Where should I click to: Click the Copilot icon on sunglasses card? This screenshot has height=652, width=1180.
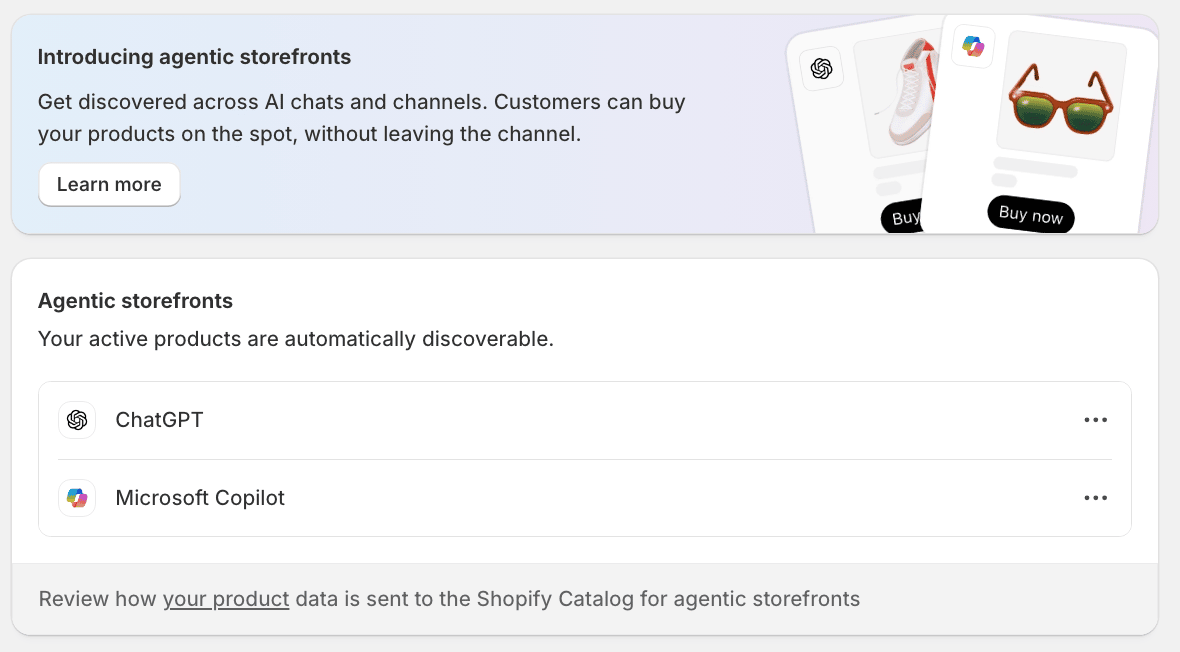point(973,46)
